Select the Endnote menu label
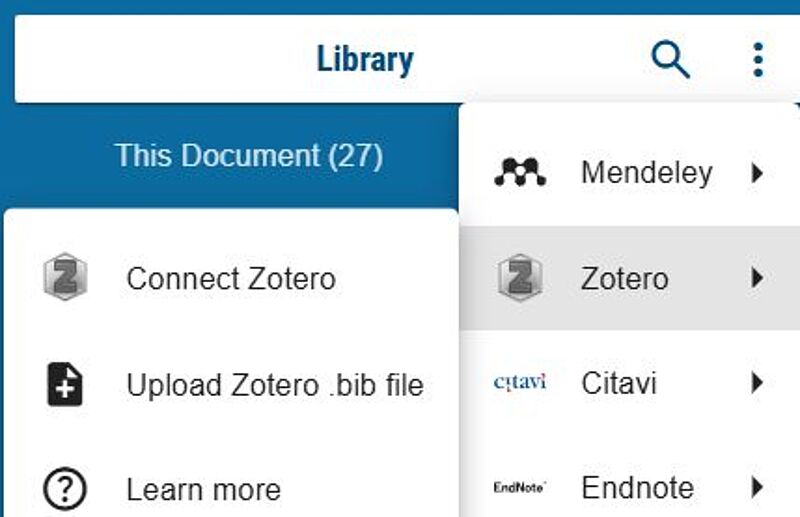The width and height of the screenshot is (800, 517). 637,488
